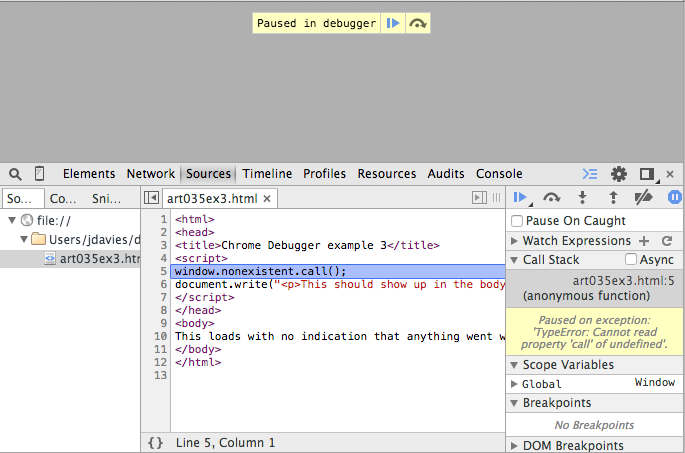Open the Timeline panel
Image resolution: width=685 pixels, height=453 pixels.
[x=267, y=174]
